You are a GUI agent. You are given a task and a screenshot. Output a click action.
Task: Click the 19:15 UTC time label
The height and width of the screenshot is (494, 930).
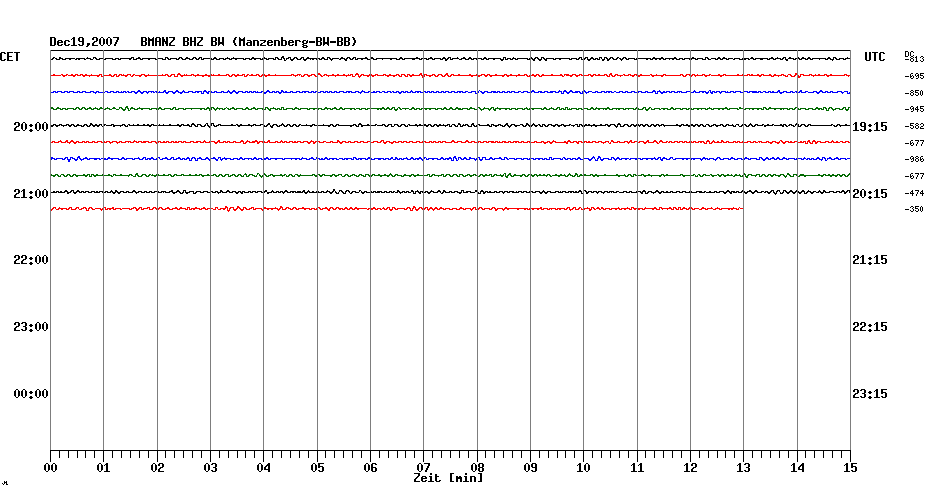(x=870, y=127)
